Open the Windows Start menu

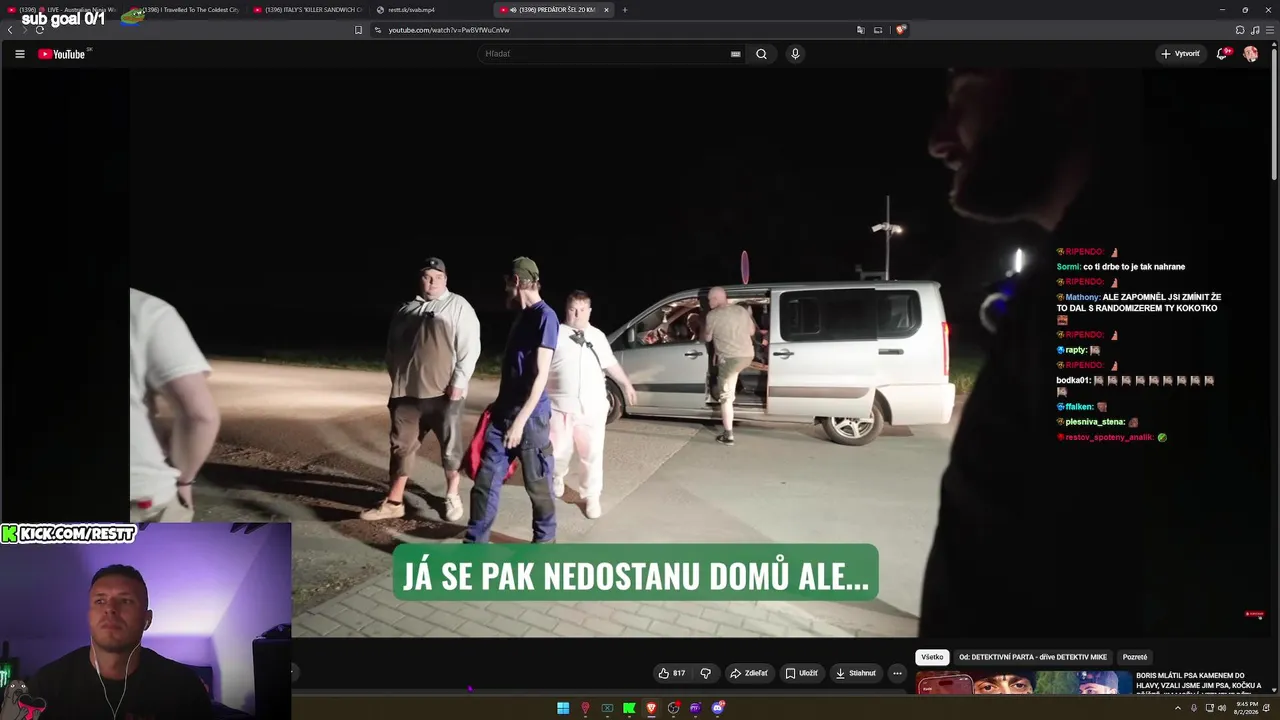point(563,708)
